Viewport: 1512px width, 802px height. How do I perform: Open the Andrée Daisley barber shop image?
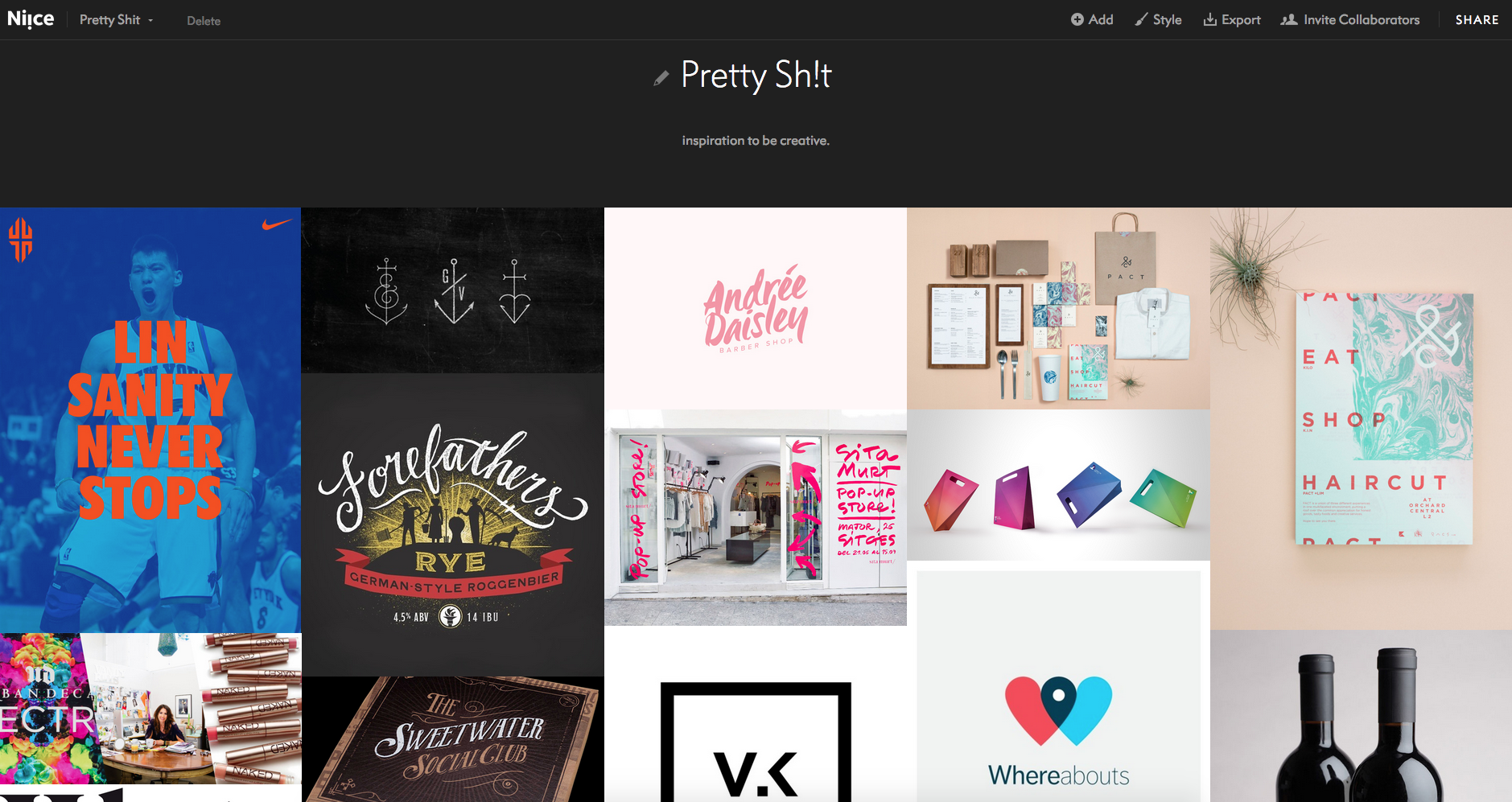tap(756, 308)
